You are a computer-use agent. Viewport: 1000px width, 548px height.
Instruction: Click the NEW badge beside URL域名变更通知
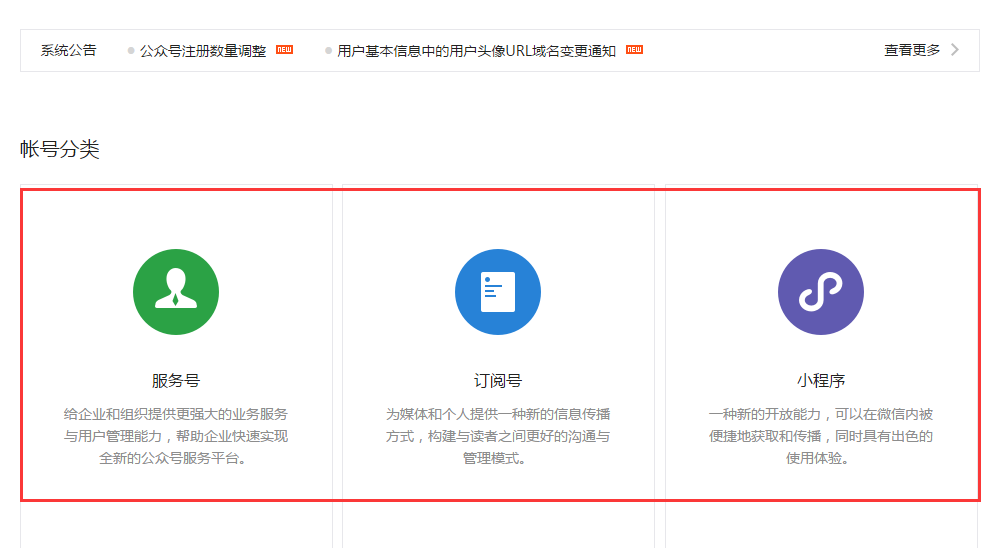tap(635, 50)
